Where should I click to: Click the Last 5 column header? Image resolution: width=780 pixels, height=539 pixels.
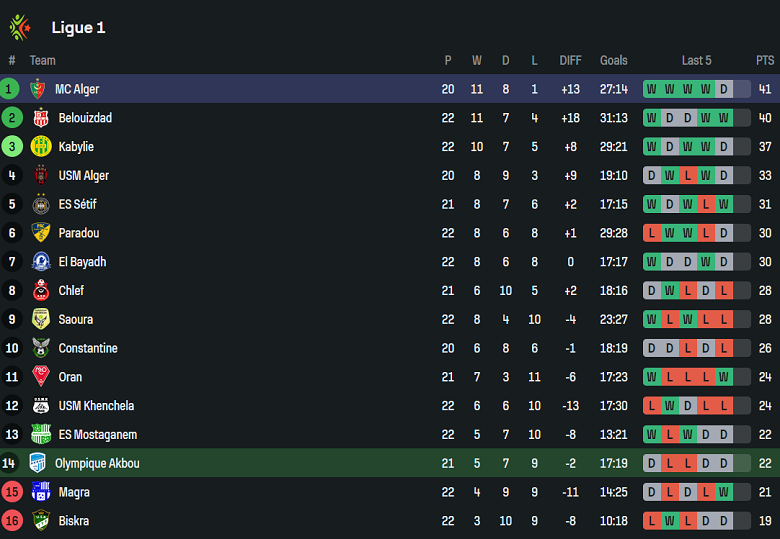[x=696, y=61]
